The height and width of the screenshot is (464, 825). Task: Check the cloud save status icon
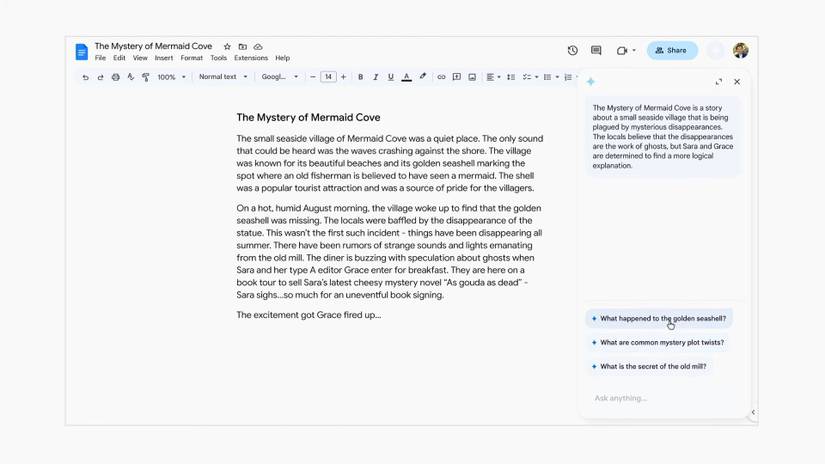(258, 47)
